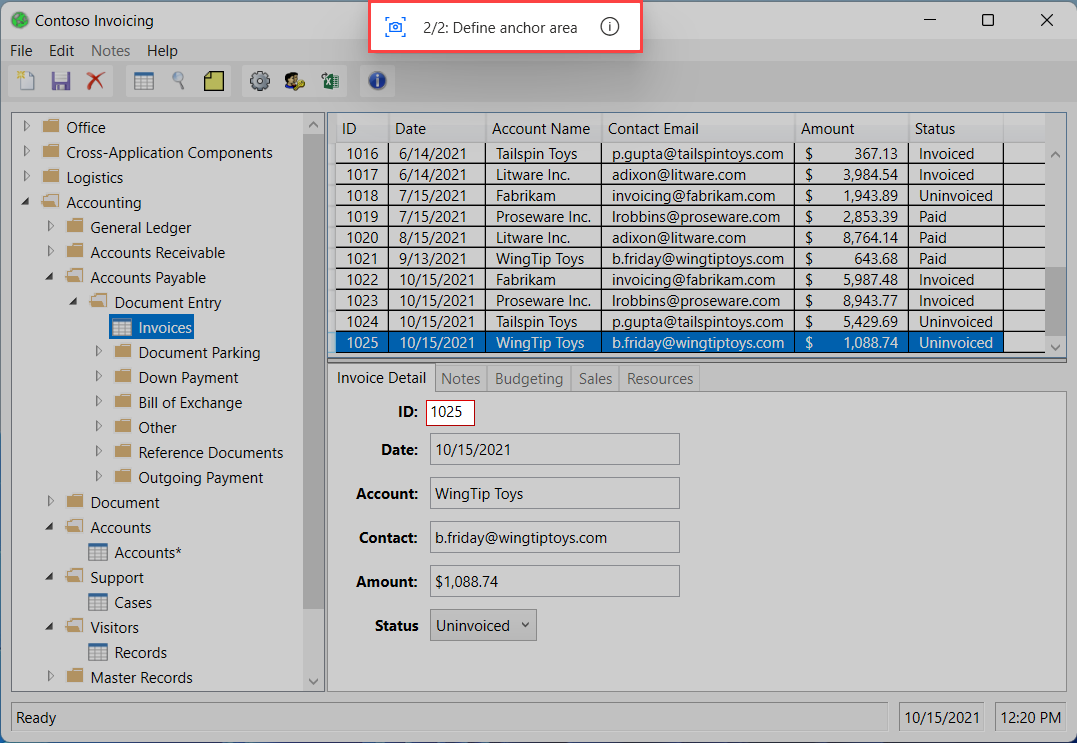The width and height of the screenshot is (1077, 743).
Task: Open the table grid view icon
Action: (x=143, y=81)
